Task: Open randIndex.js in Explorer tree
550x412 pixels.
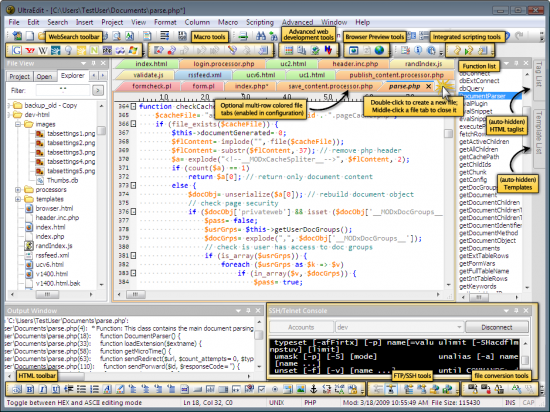Action: pos(54,246)
